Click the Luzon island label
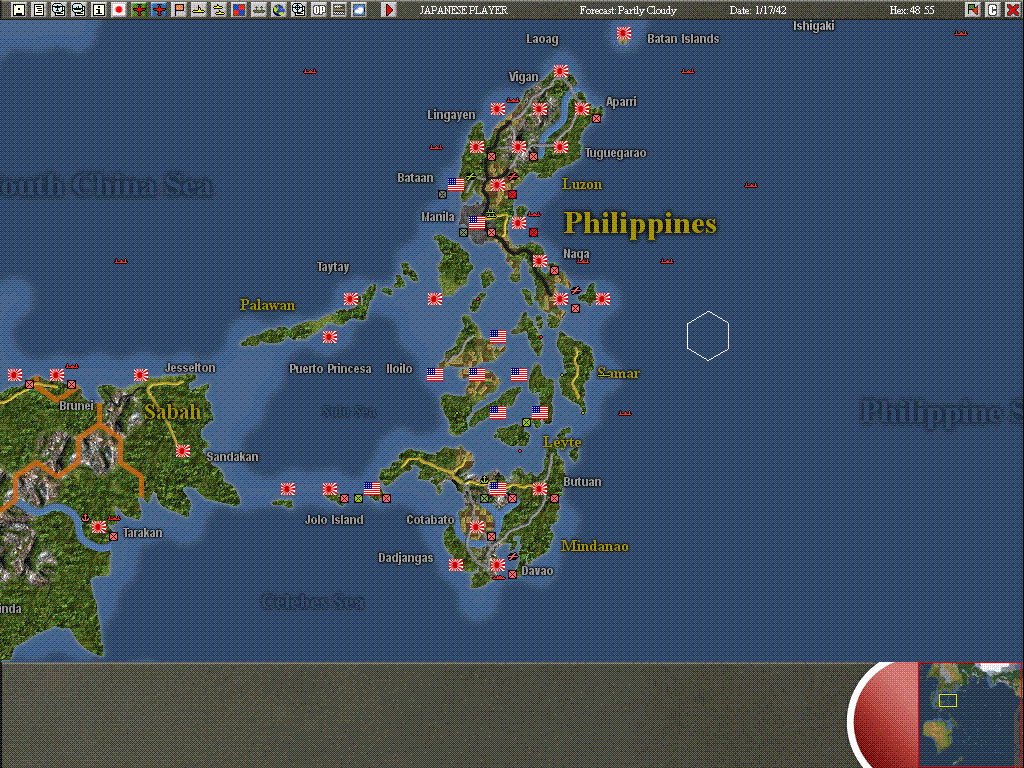Viewport: 1024px width, 768px height. pos(582,184)
